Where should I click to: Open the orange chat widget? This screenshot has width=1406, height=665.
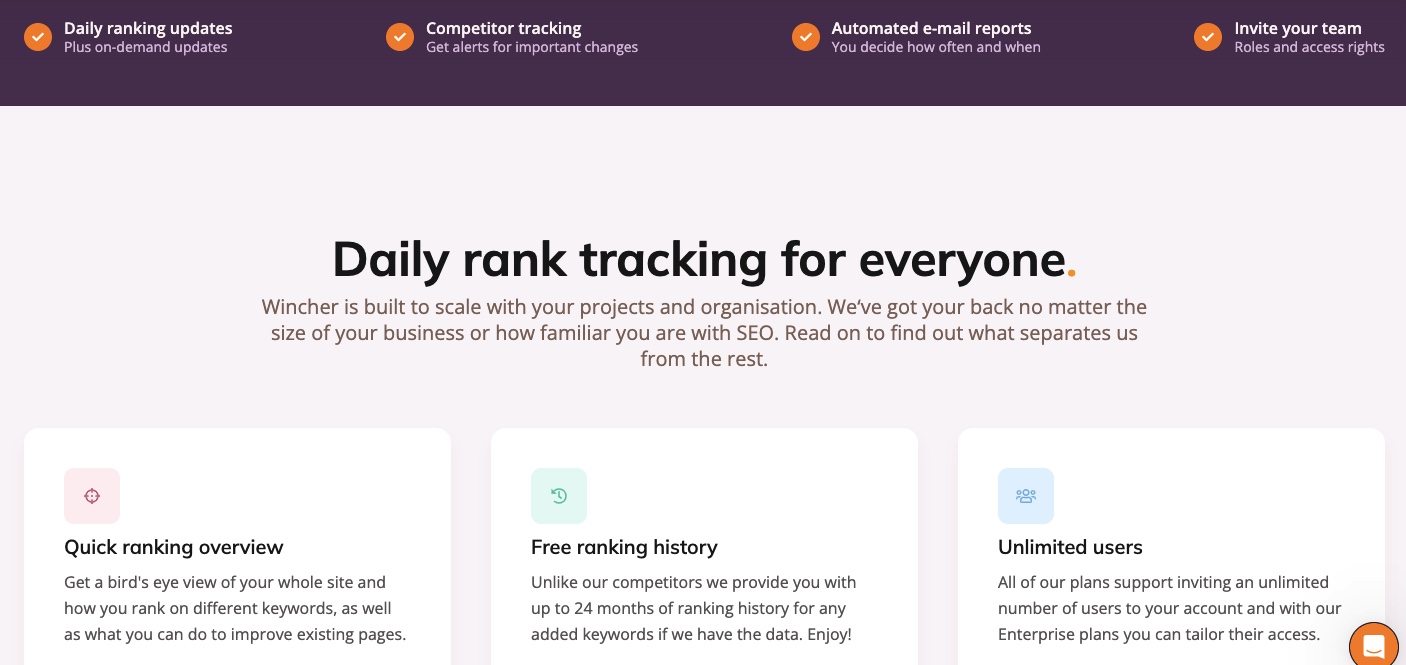1374,645
